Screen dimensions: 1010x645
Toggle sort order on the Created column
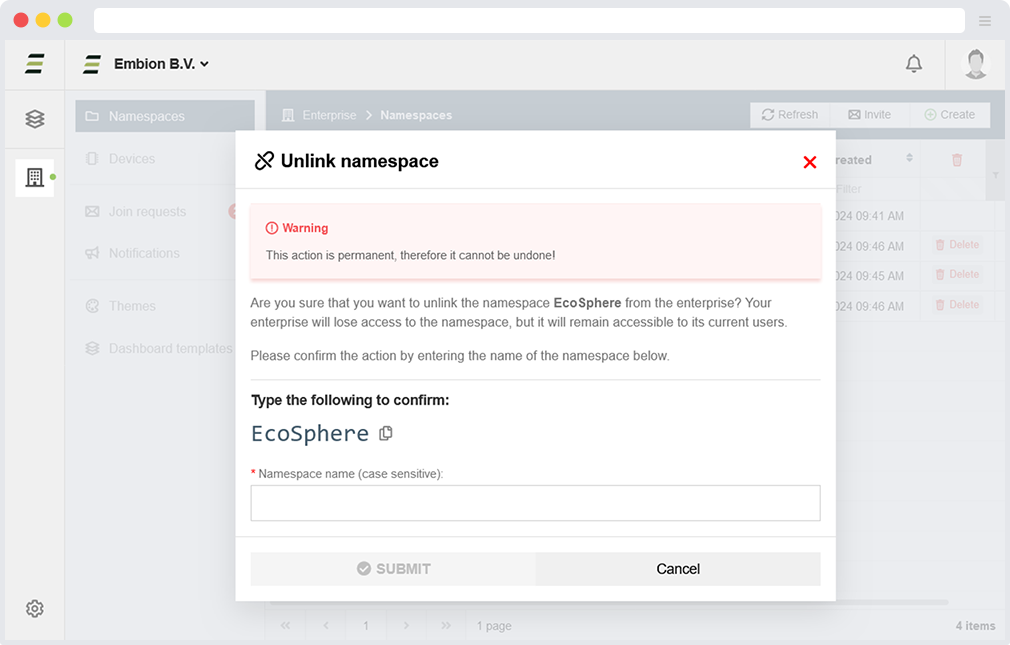(909, 159)
